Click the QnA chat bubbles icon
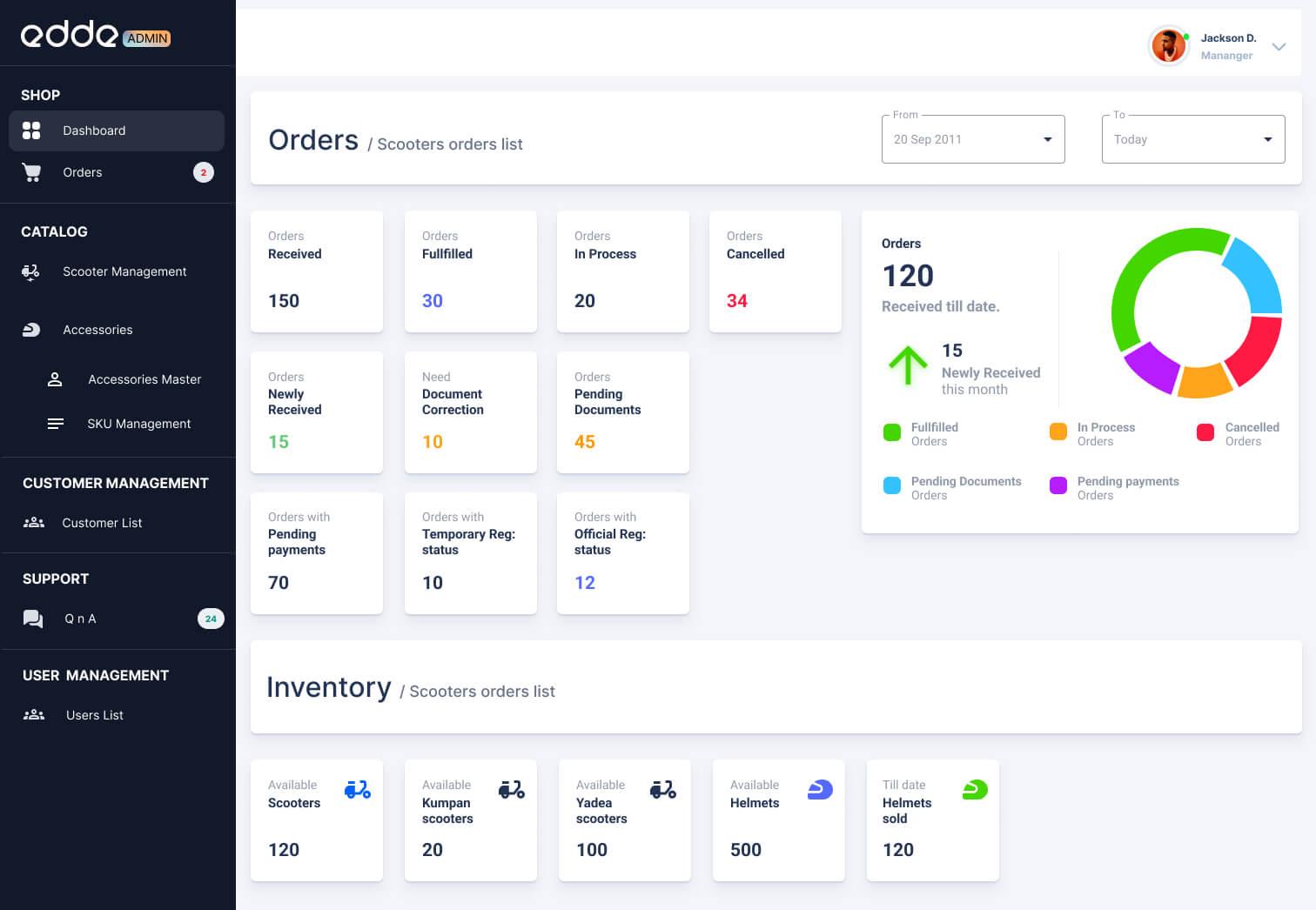 [33, 619]
